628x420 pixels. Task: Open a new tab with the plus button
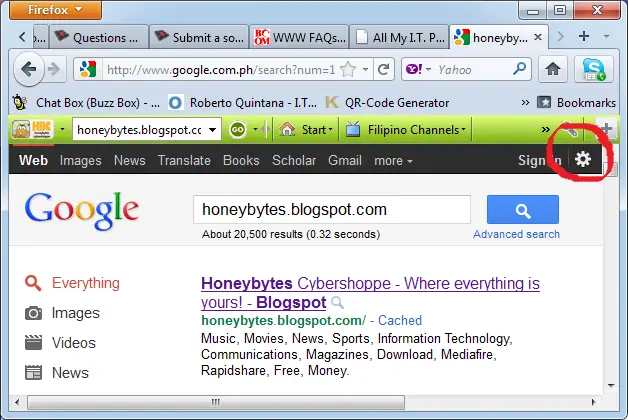(584, 36)
